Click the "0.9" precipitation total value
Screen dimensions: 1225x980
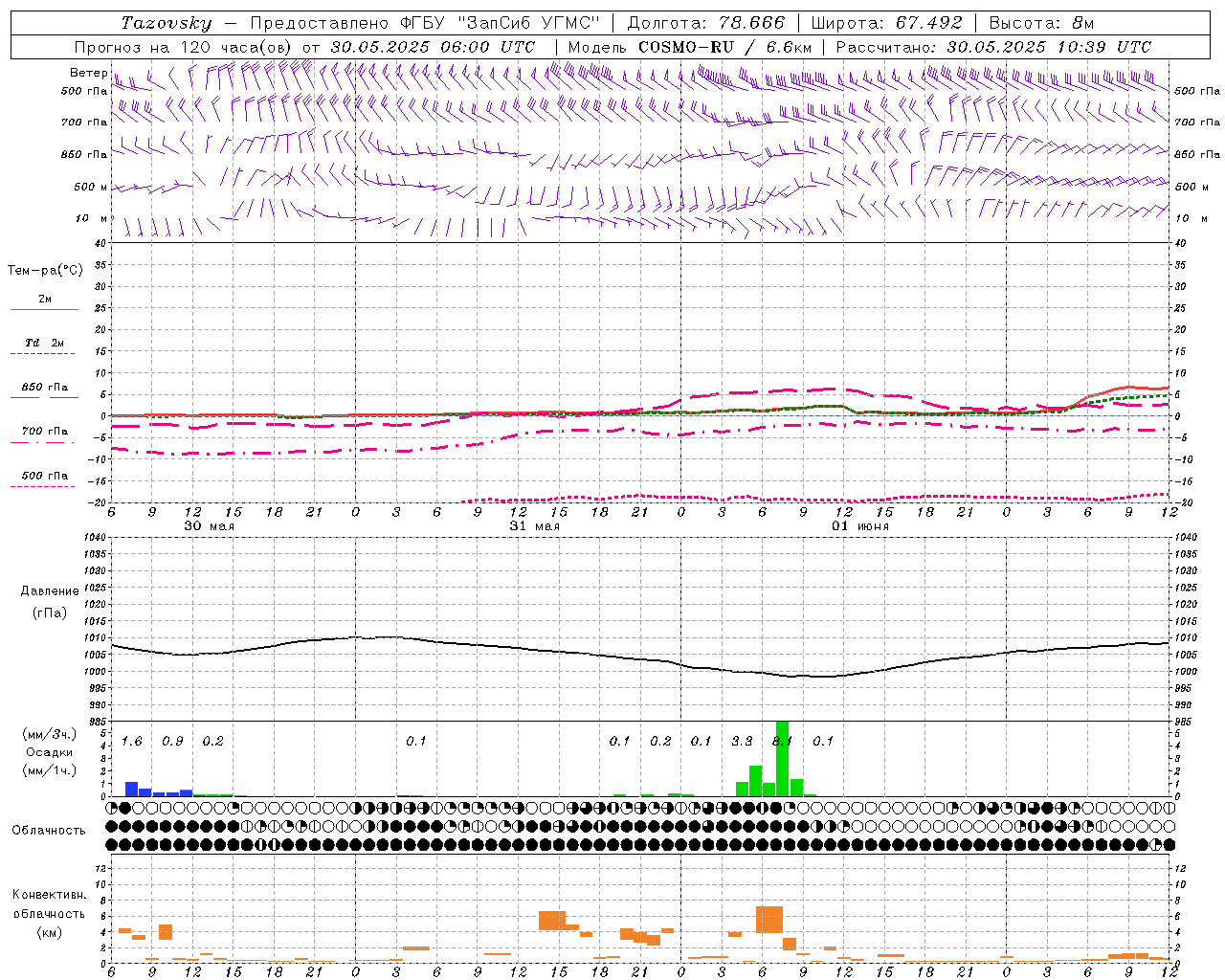click(172, 741)
